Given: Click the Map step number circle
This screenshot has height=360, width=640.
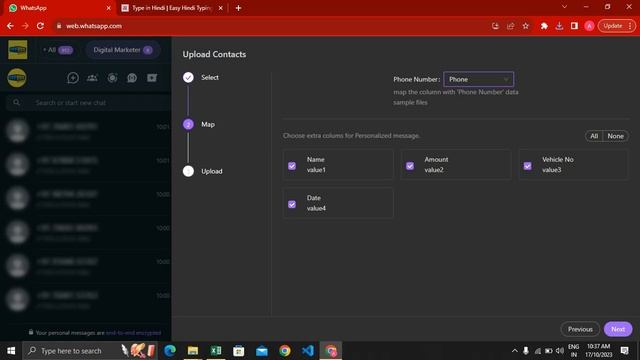Looking at the screenshot, I should (x=188, y=124).
